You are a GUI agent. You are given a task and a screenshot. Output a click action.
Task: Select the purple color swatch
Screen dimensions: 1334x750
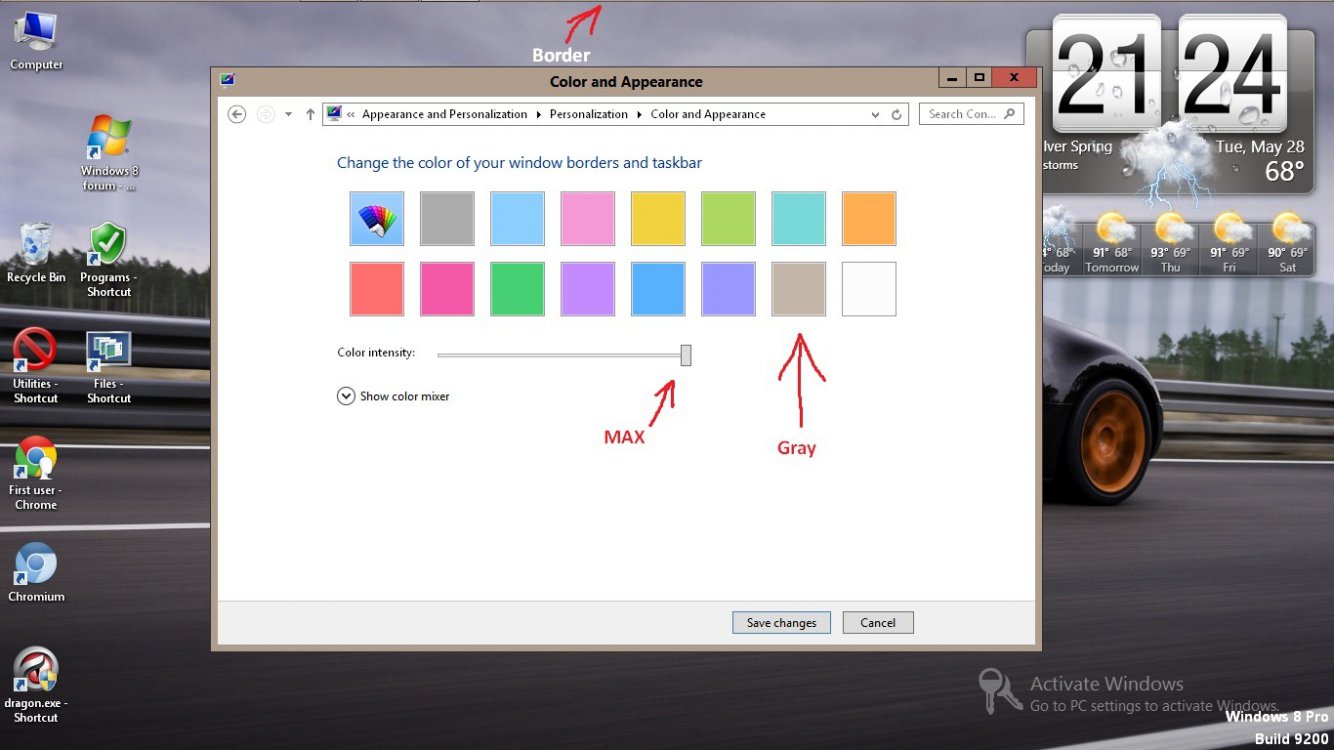pos(588,289)
